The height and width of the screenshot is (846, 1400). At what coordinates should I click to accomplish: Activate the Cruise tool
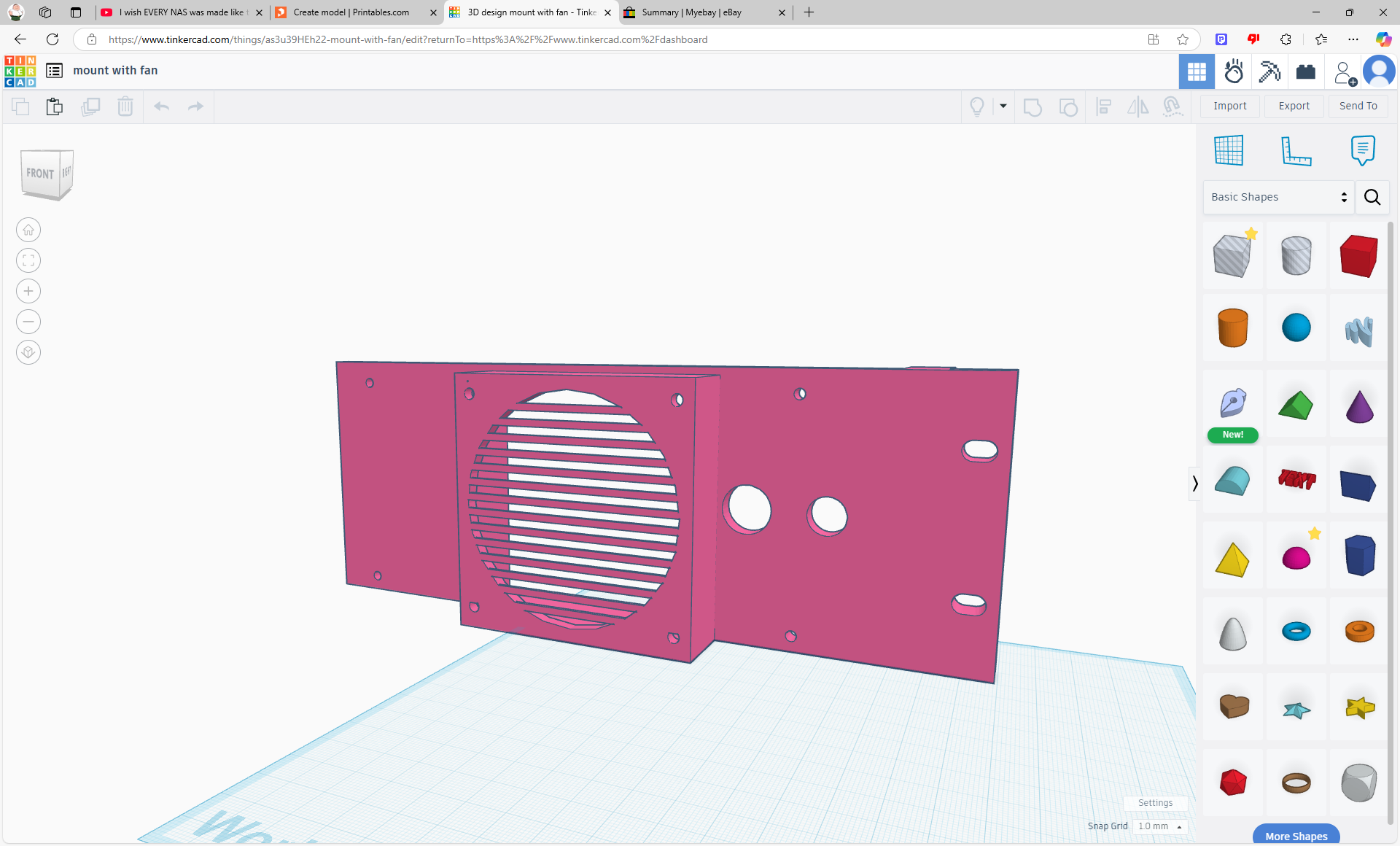click(x=1172, y=107)
